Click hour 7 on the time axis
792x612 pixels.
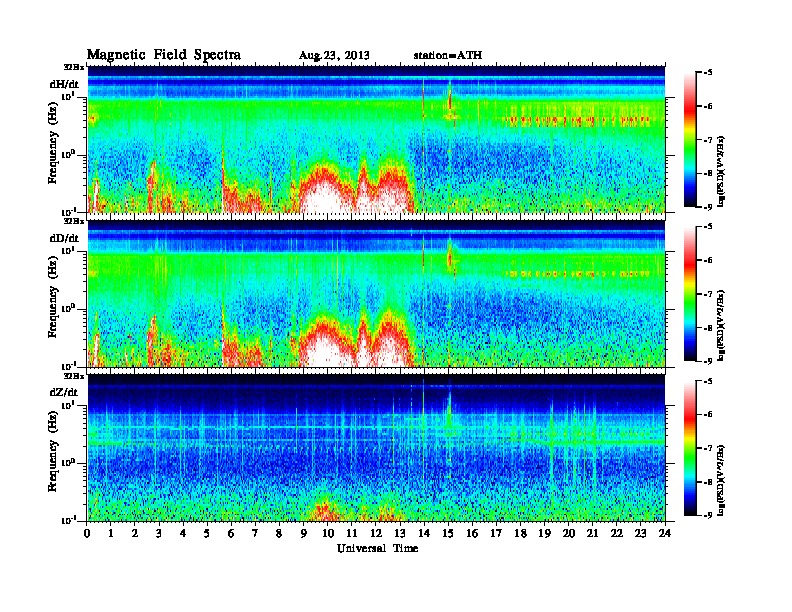(x=256, y=533)
